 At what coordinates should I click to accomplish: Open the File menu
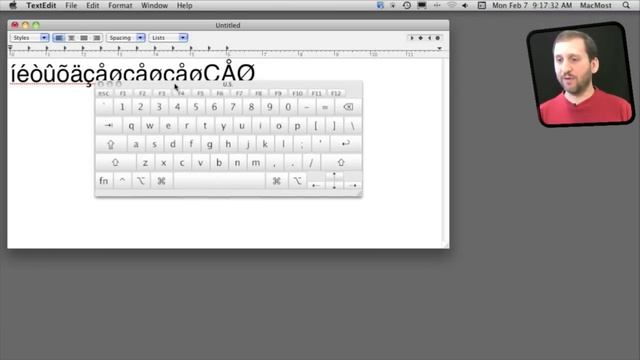(x=71, y=5)
